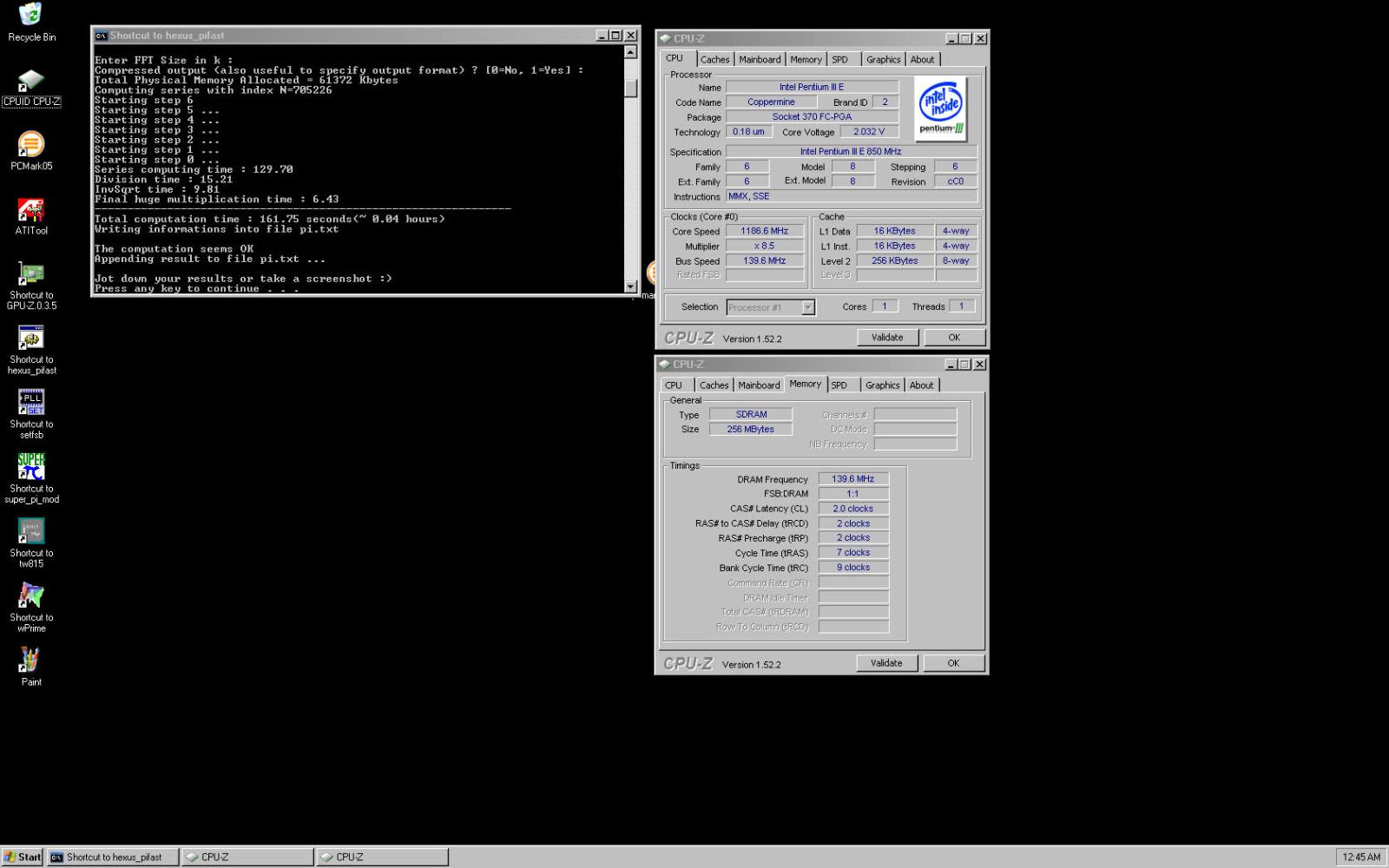Click the Bank Cycle Time 9 clocks value
The image size is (1389, 868).
pos(853,568)
